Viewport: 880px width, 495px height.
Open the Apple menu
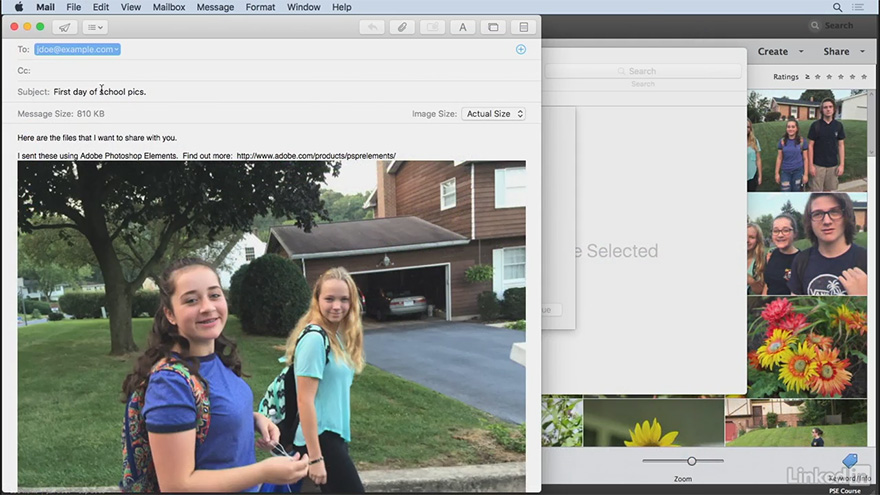pos(19,7)
